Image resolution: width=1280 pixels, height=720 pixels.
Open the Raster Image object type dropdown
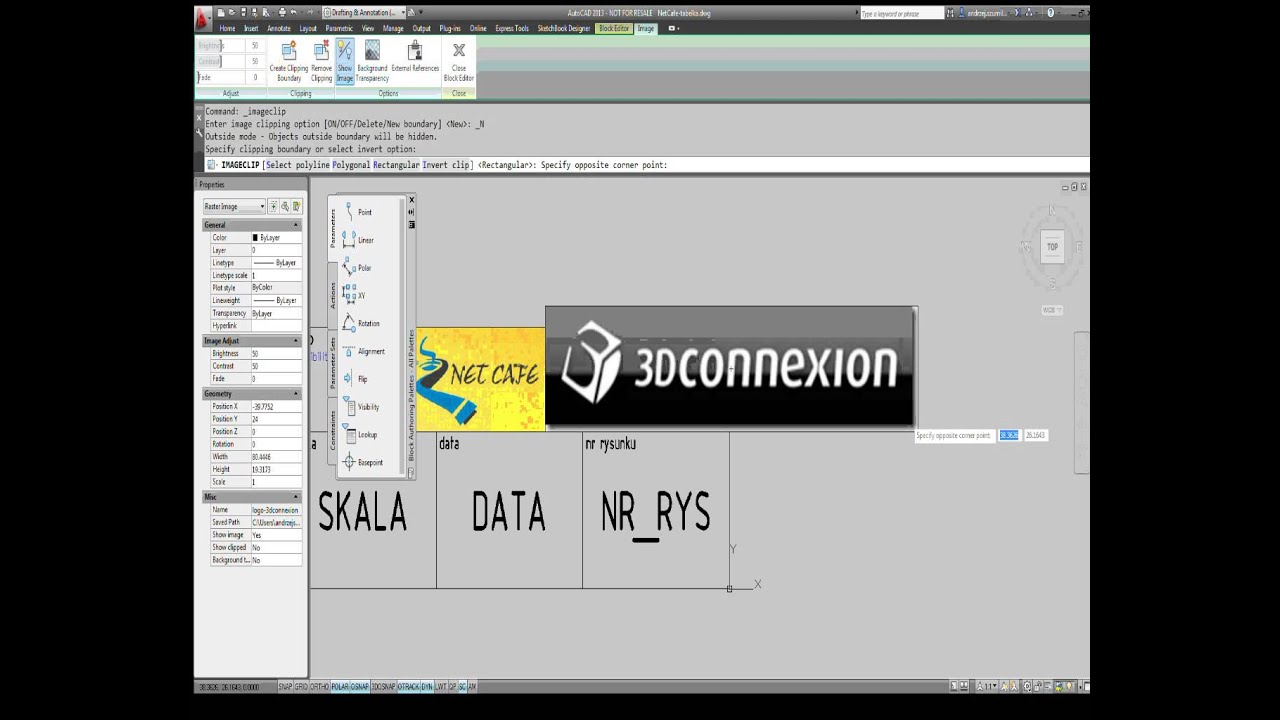tap(234, 206)
